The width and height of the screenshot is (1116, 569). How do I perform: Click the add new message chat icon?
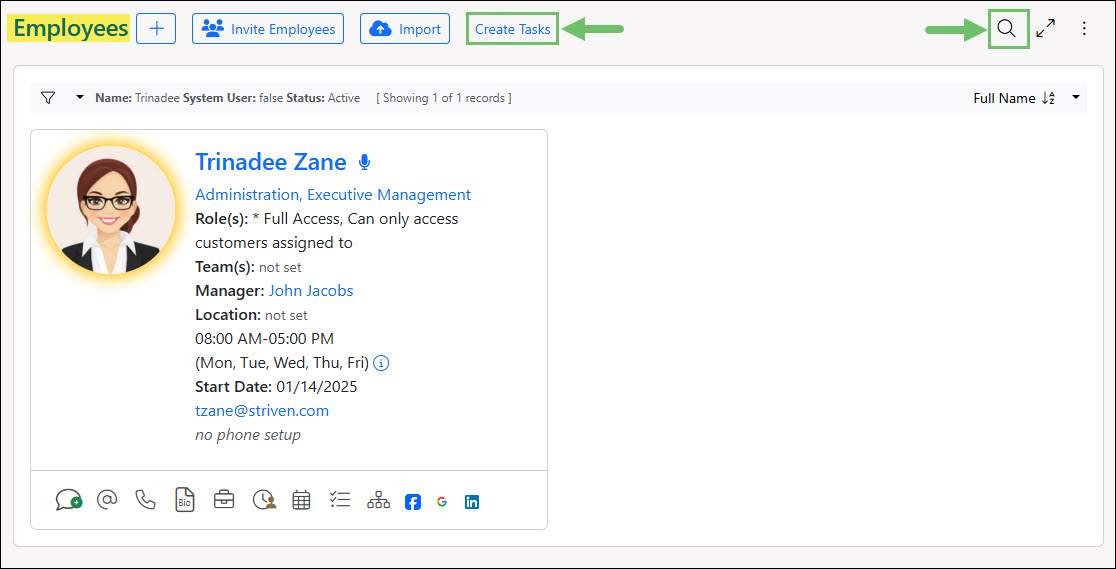(68, 500)
